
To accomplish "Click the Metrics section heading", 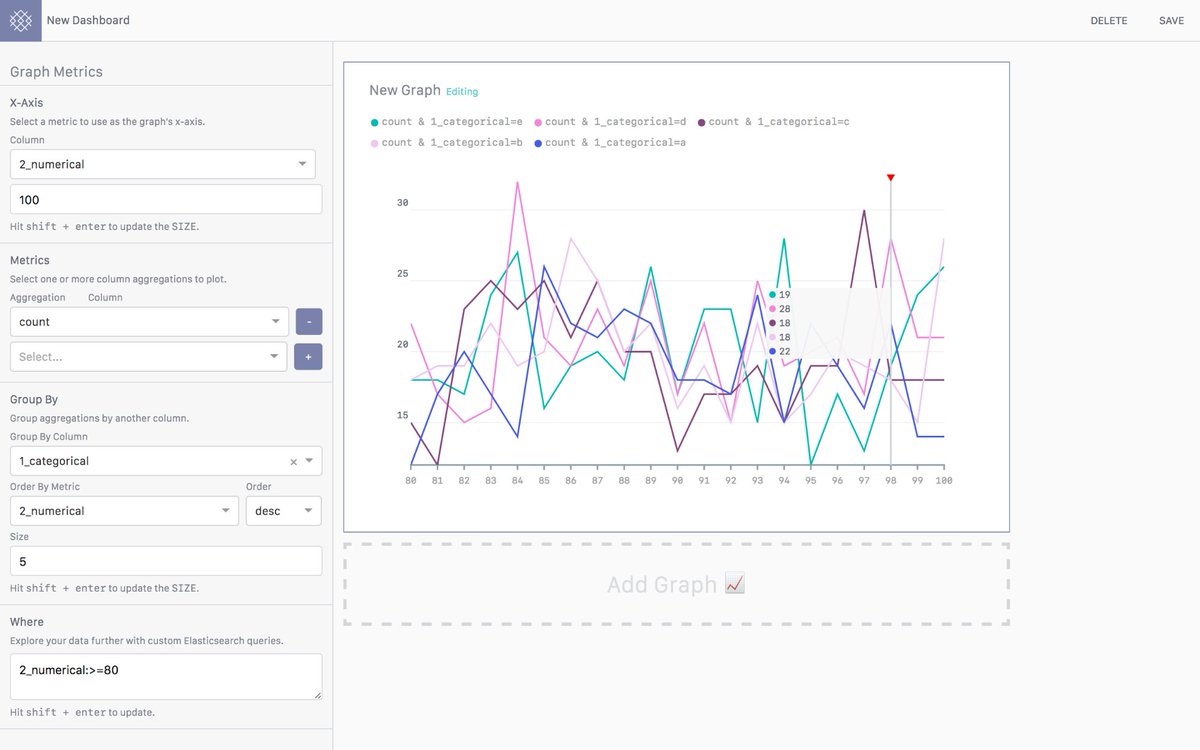I will 30,260.
